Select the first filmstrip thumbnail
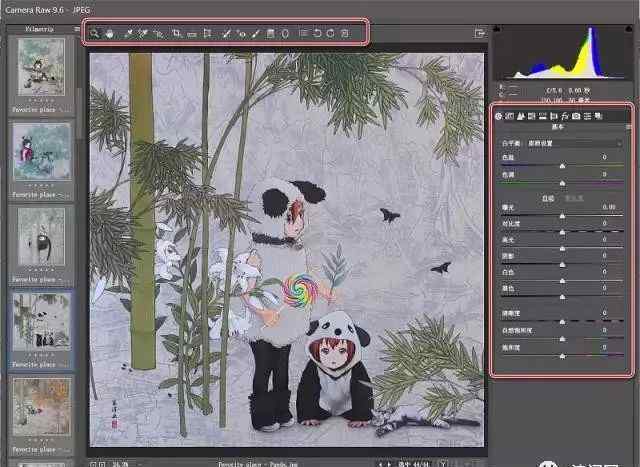 [x=41, y=67]
